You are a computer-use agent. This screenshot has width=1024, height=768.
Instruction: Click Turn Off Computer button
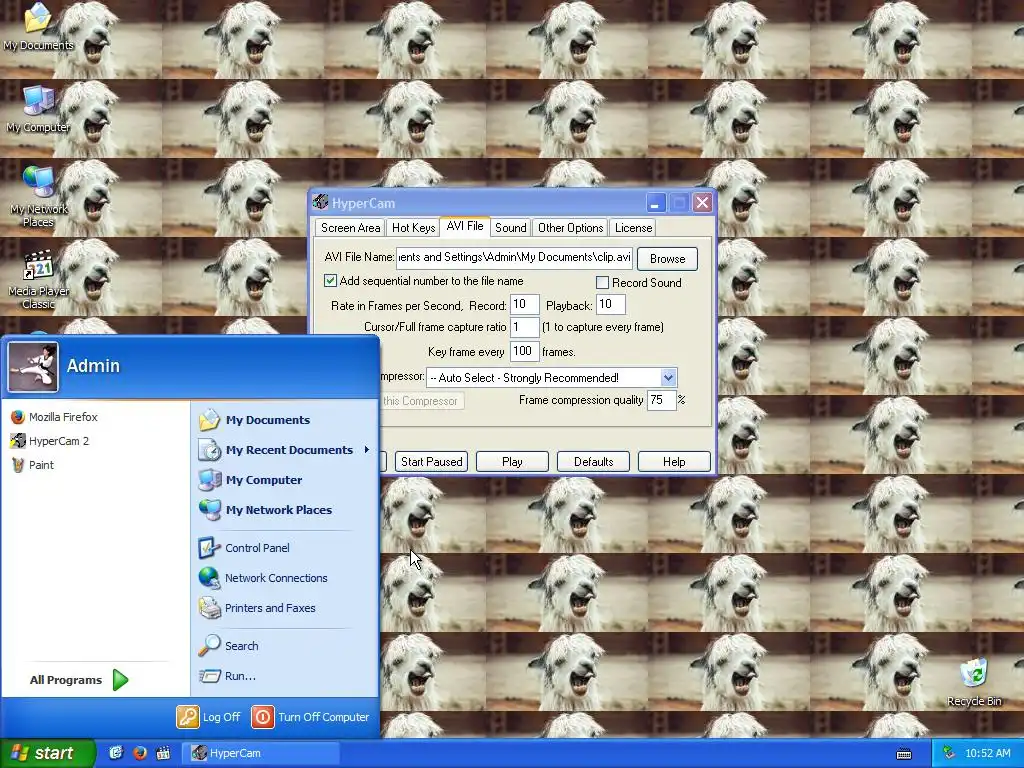(311, 717)
